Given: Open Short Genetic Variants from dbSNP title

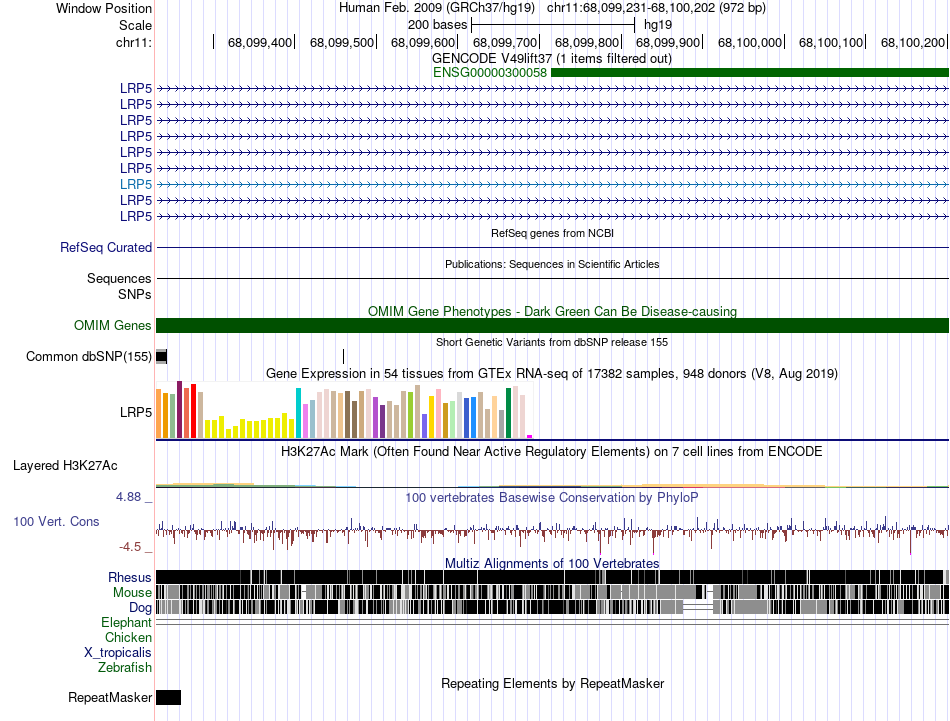Looking at the screenshot, I should coord(552,342).
